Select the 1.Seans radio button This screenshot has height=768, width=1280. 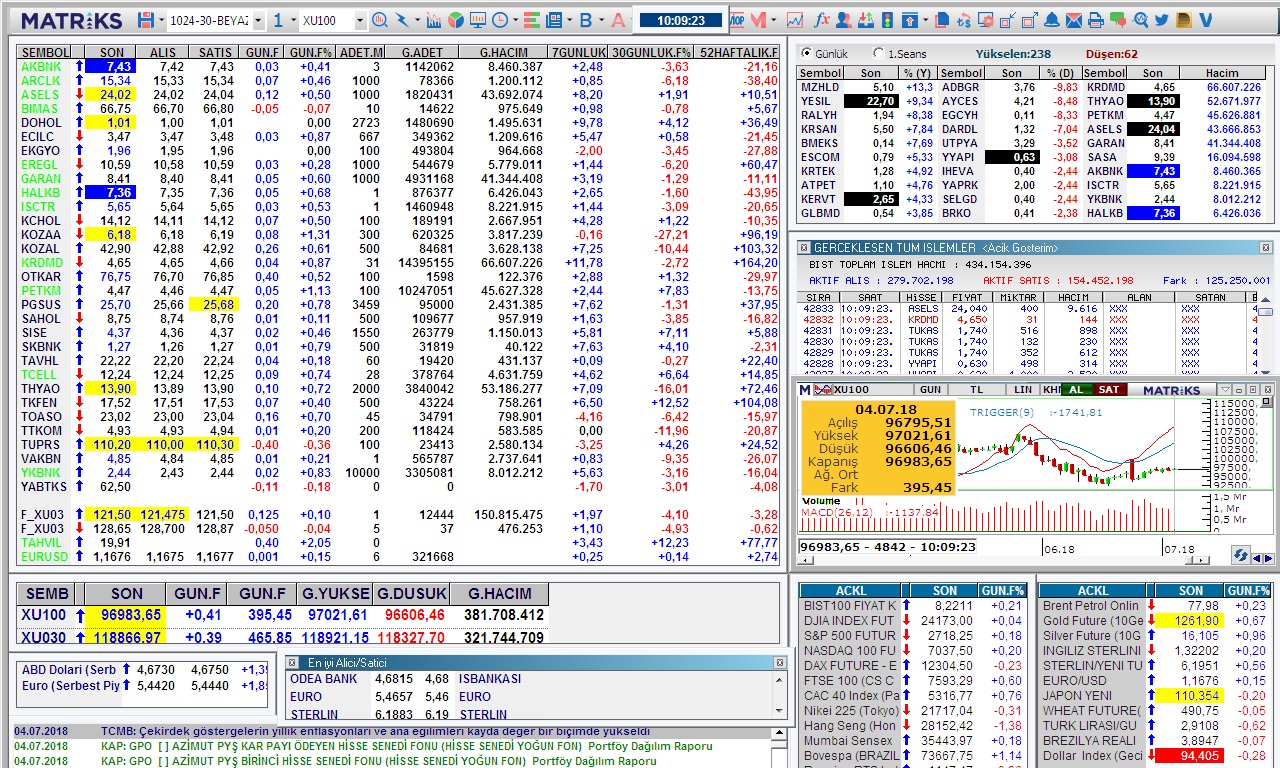click(878, 54)
